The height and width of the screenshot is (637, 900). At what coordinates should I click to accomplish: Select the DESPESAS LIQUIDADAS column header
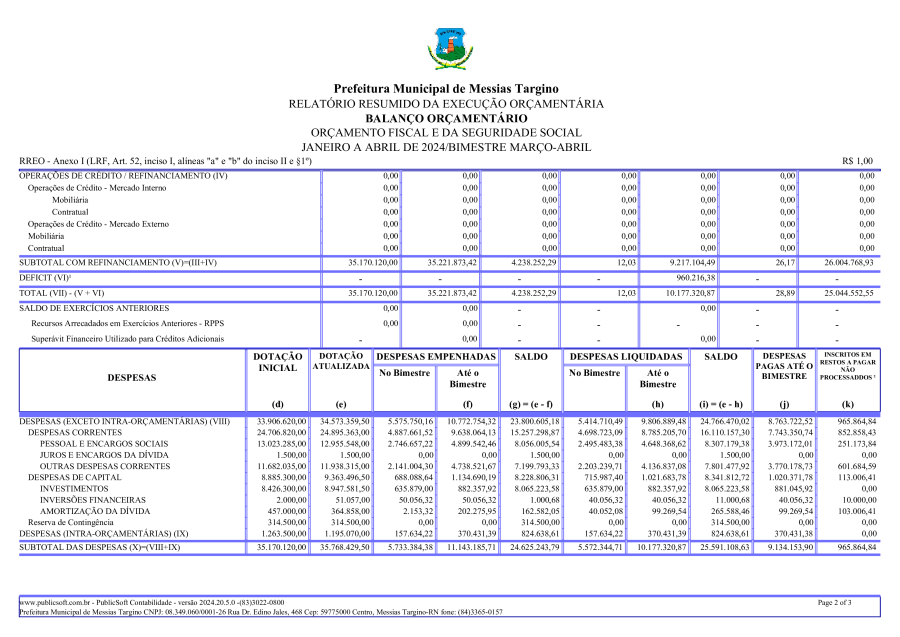click(x=626, y=356)
